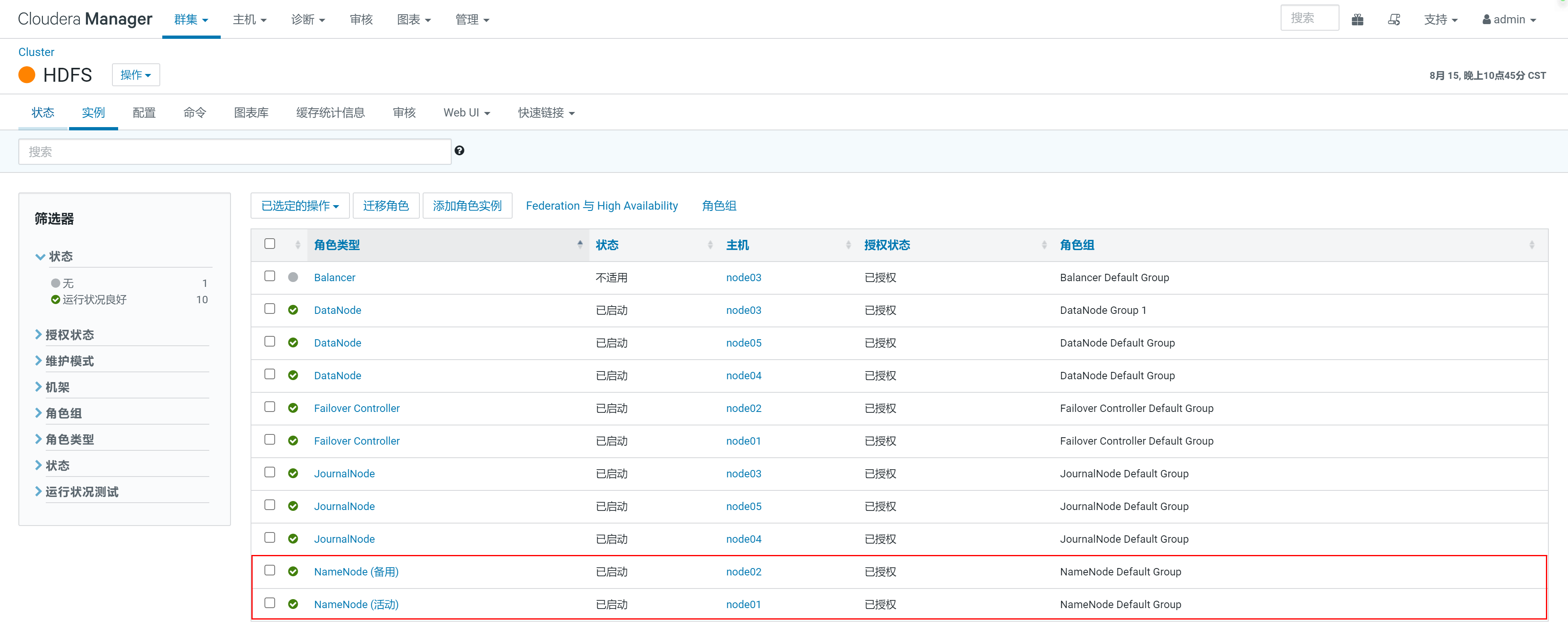Open the HDFS 操作 dropdown button
This screenshot has height=622, width=1568.
coord(136,75)
